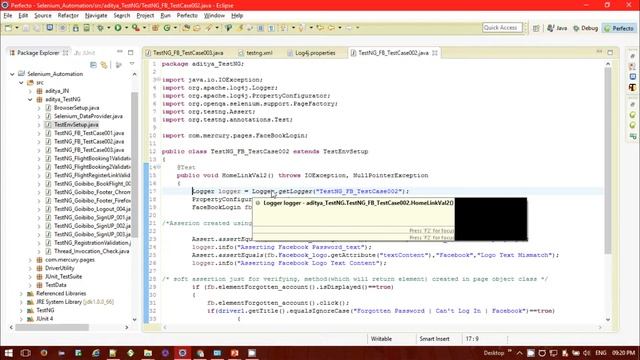This screenshot has height=360, width=640.
Task: Click the Open Task toolbar icon
Action: (x=197, y=28)
